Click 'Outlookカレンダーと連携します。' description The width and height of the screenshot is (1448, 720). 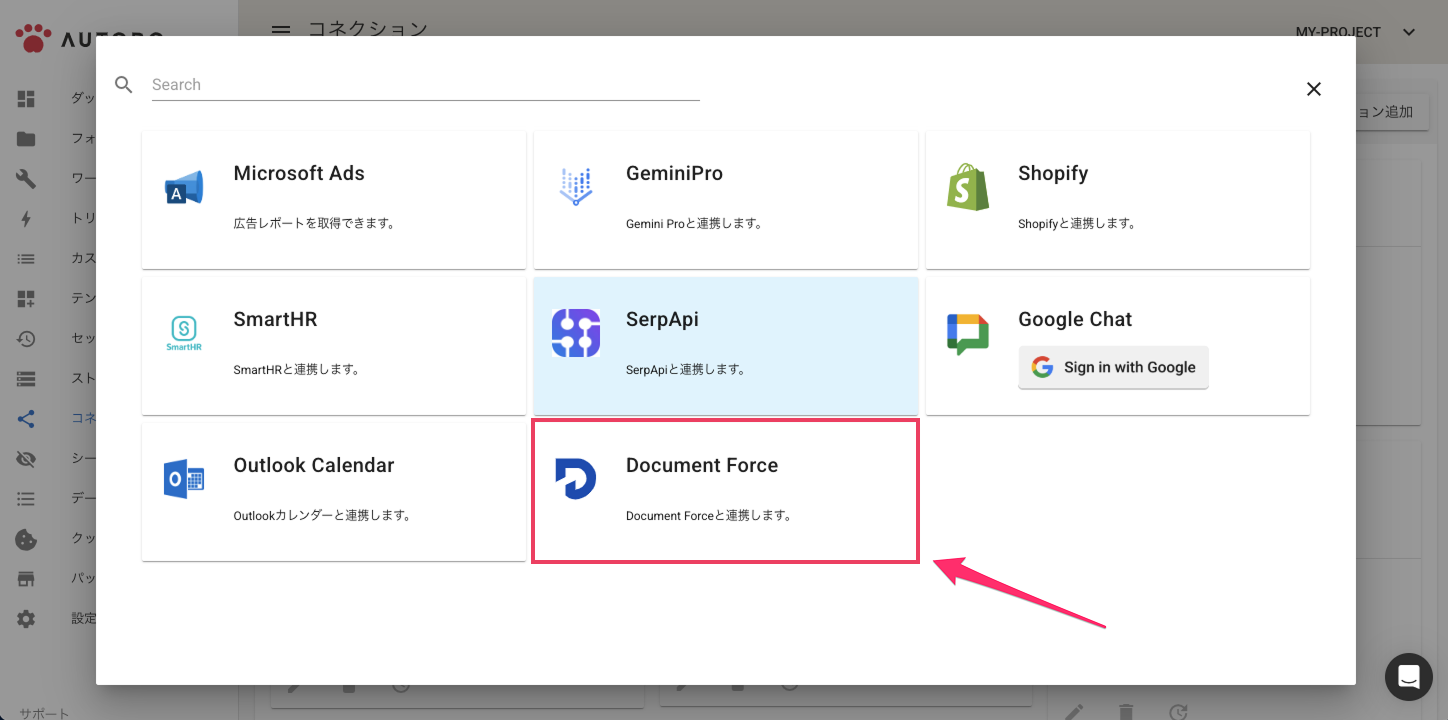(322, 516)
